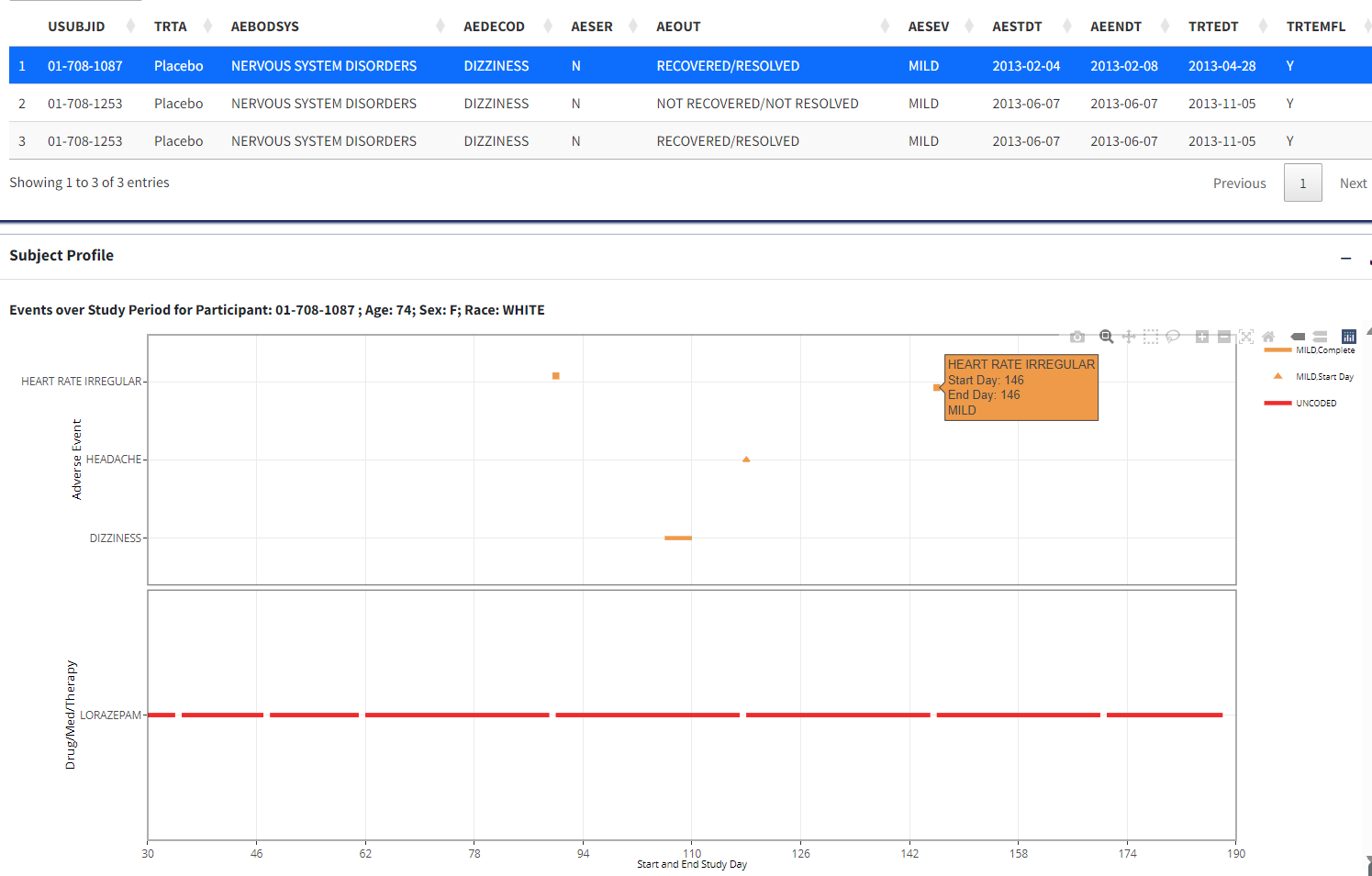Click row 1 end date 2013-02-08

point(1124,66)
